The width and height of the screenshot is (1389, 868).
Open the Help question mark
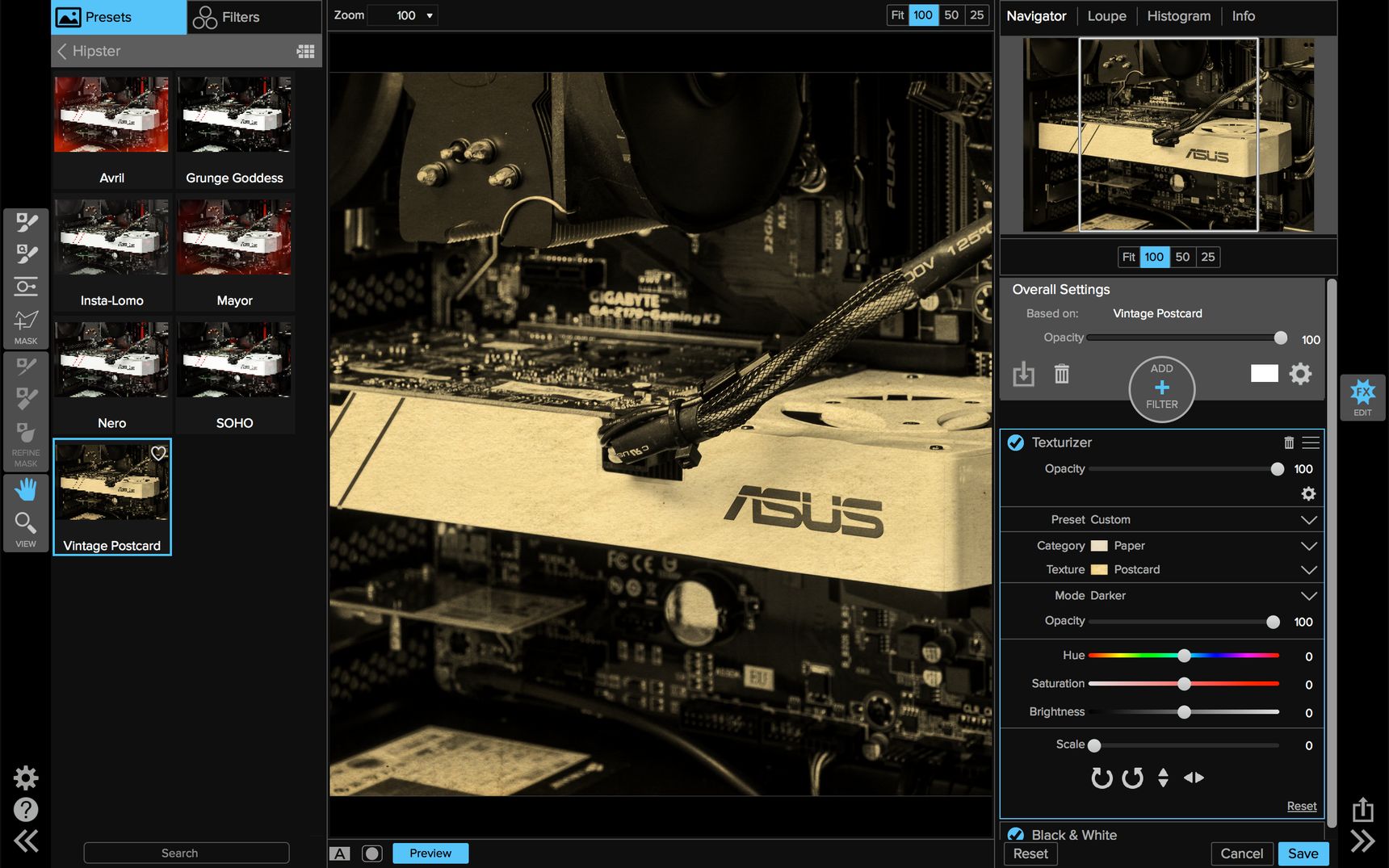point(26,809)
